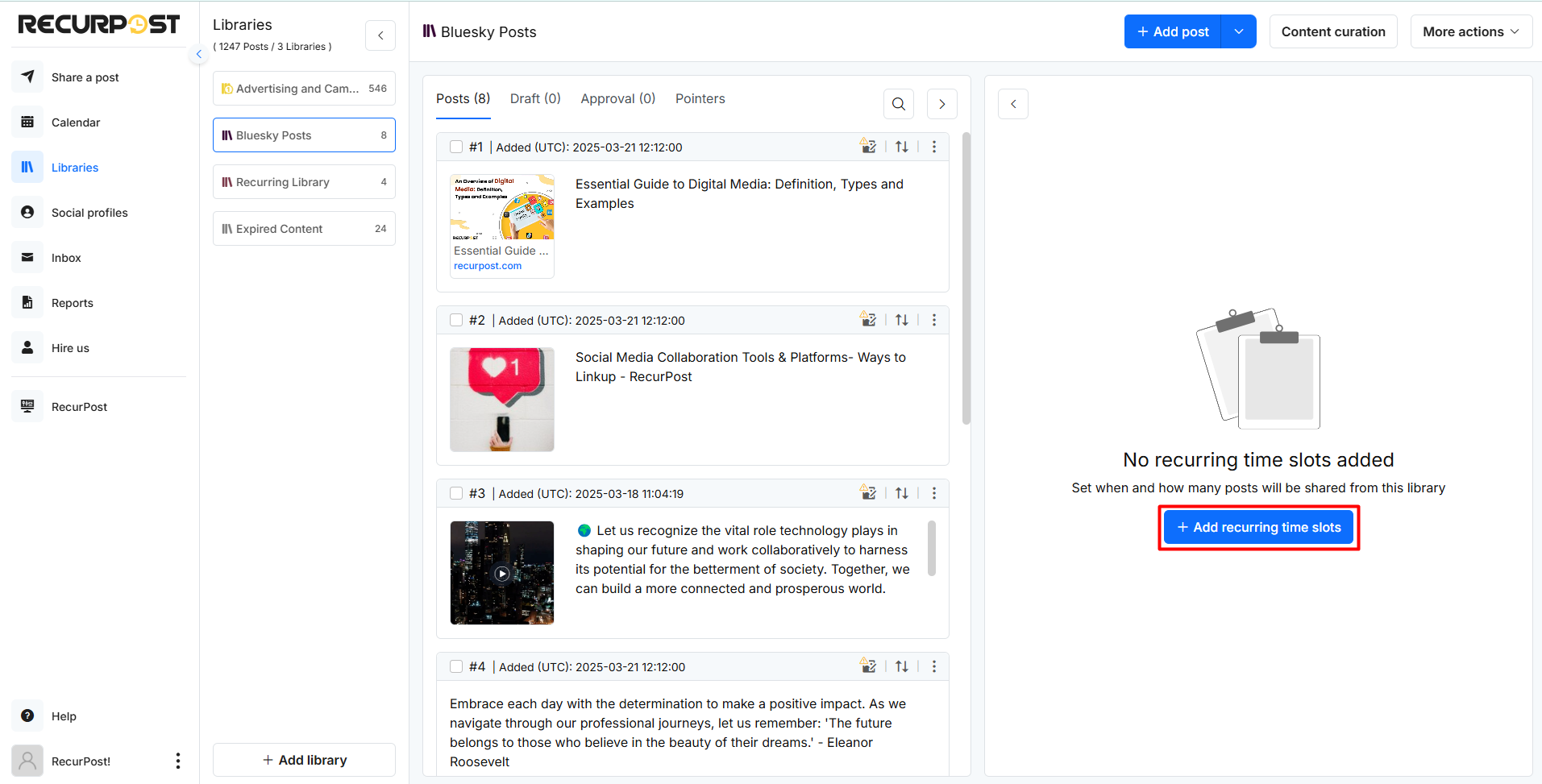Open the Help question mark icon

click(27, 716)
